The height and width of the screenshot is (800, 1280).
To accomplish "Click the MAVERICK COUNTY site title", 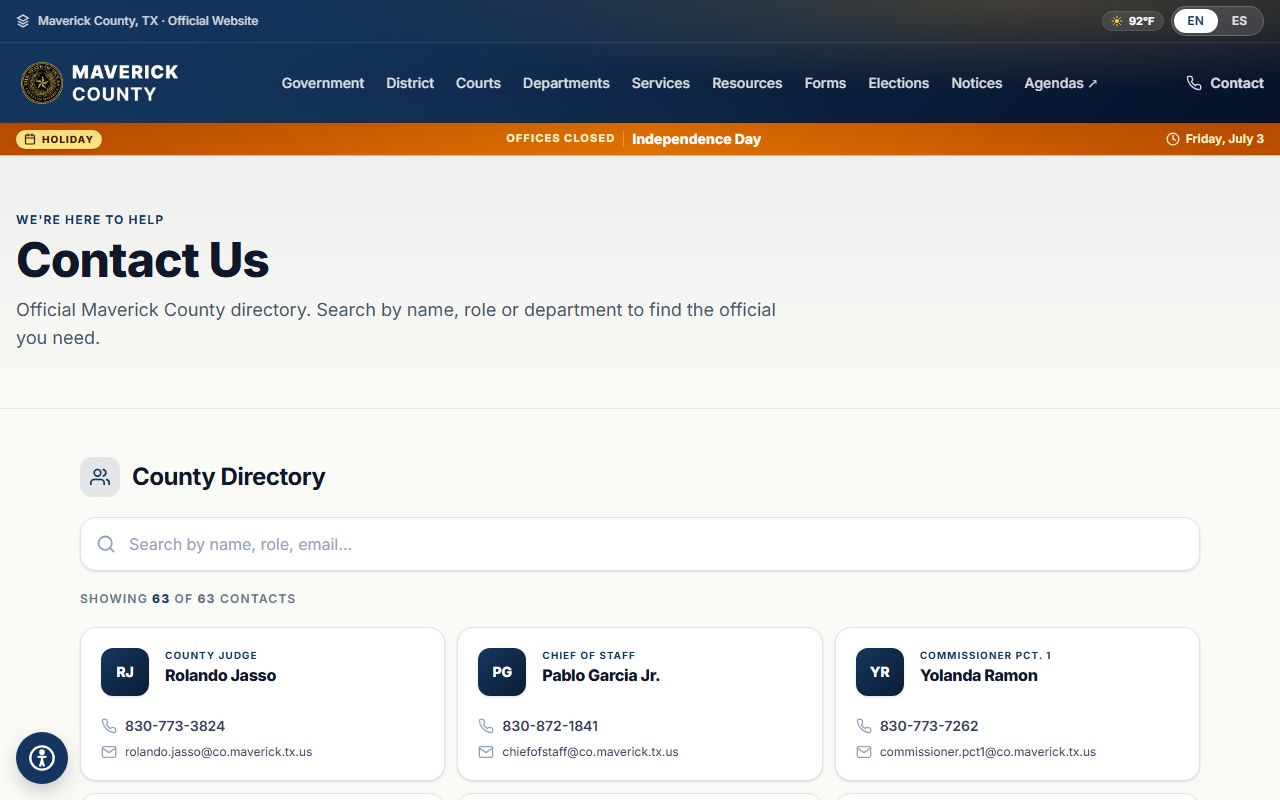I will click(125, 83).
